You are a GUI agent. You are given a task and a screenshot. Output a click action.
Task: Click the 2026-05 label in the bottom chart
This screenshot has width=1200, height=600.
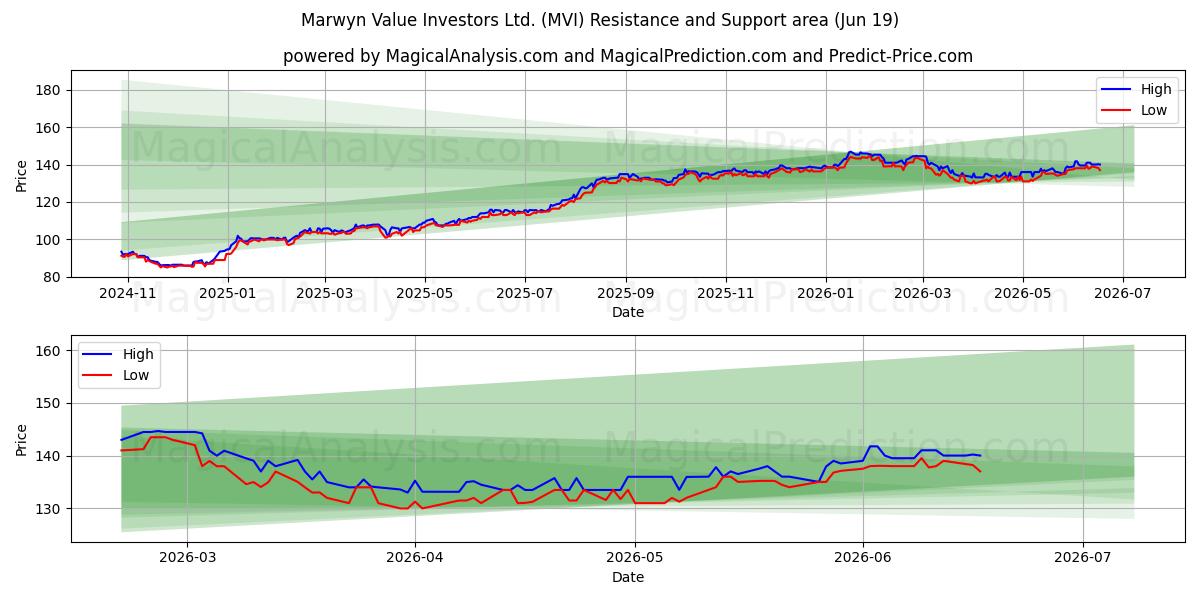pos(635,560)
